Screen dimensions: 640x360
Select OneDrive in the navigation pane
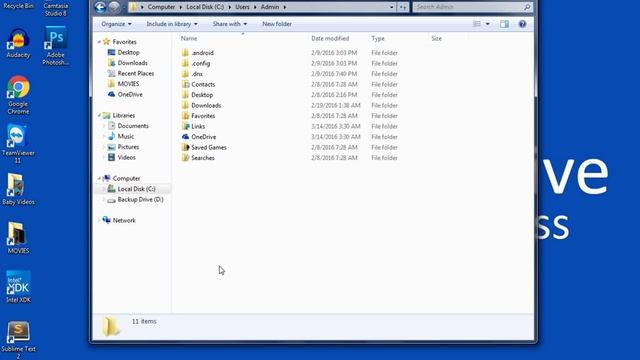click(130, 94)
